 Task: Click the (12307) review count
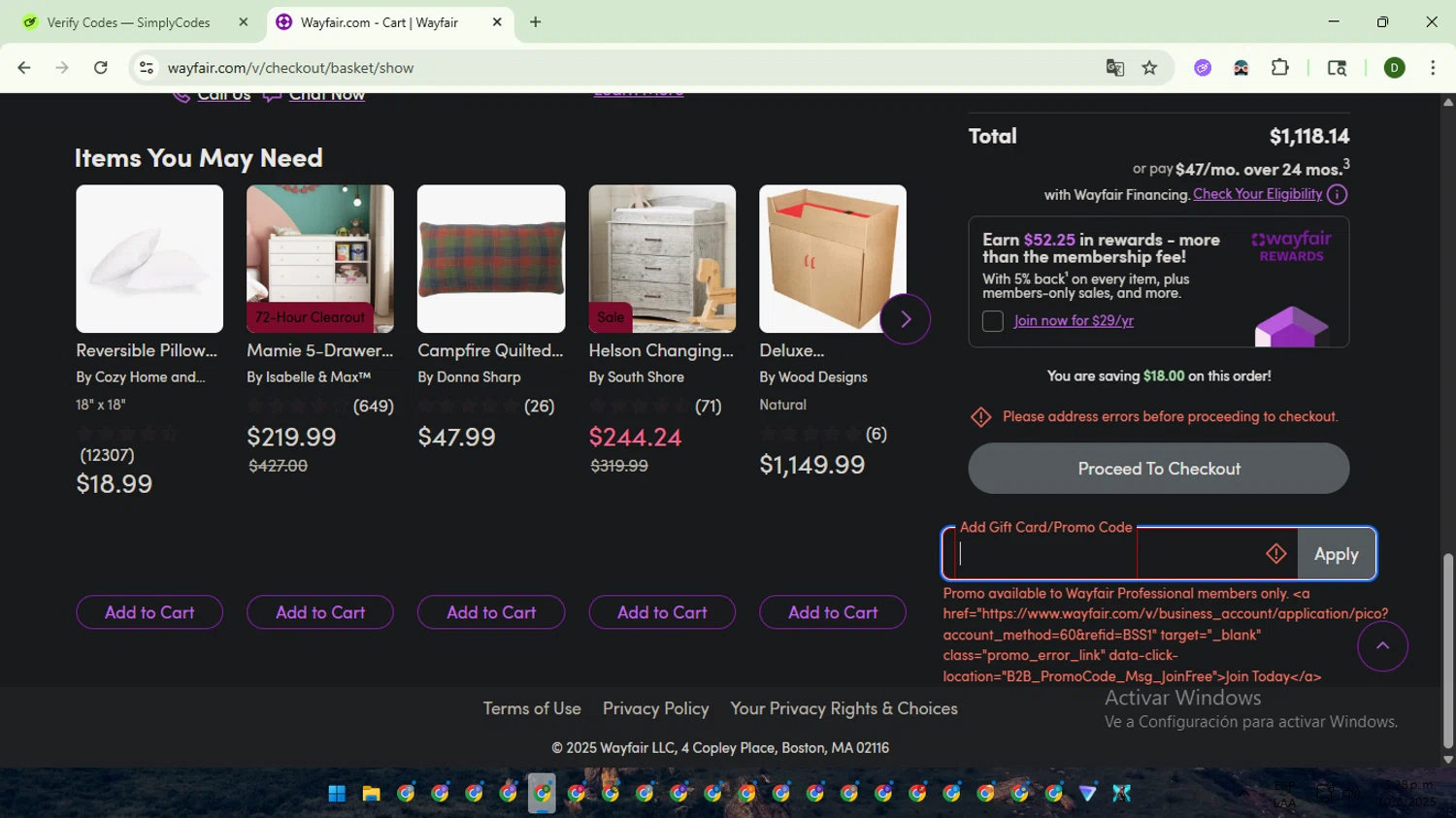(107, 455)
